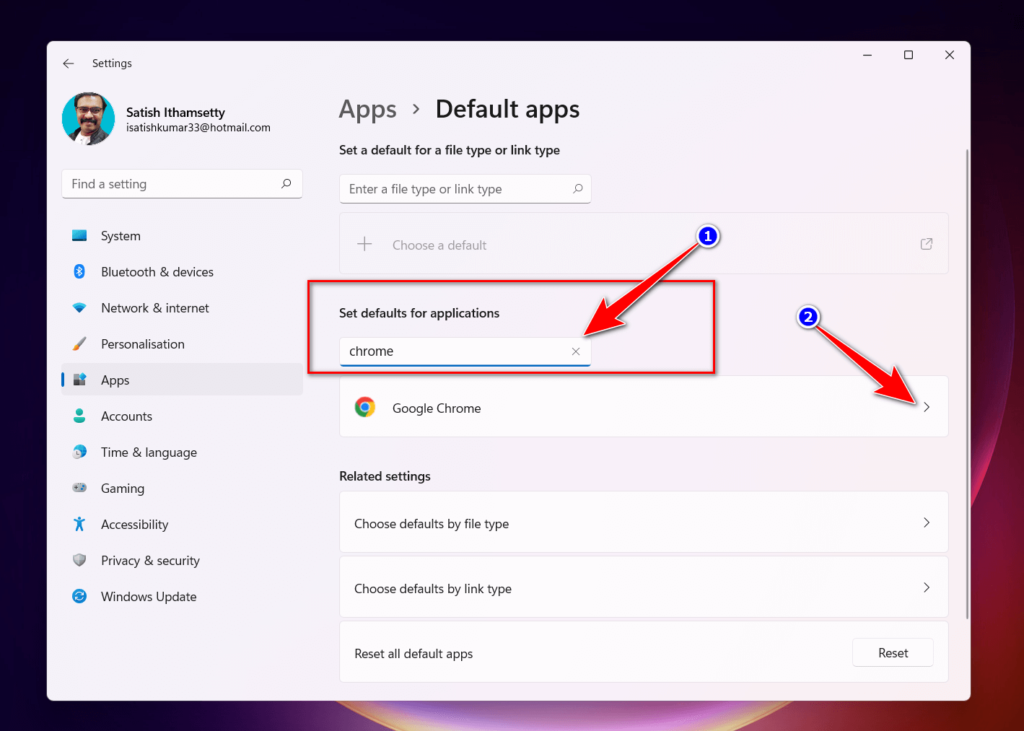Click the vertical scrollbar of Default apps
The width and height of the screenshot is (1024, 731).
[x=967, y=383]
